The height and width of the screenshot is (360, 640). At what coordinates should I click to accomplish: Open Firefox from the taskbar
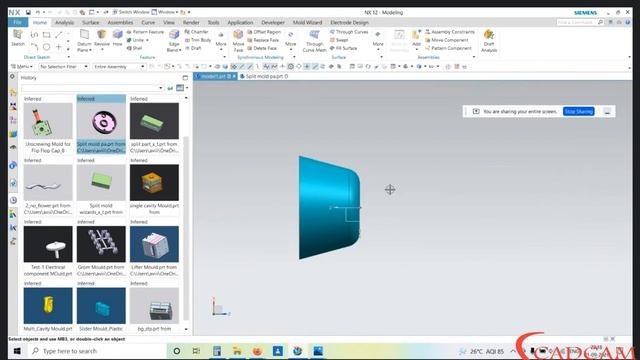257,351
